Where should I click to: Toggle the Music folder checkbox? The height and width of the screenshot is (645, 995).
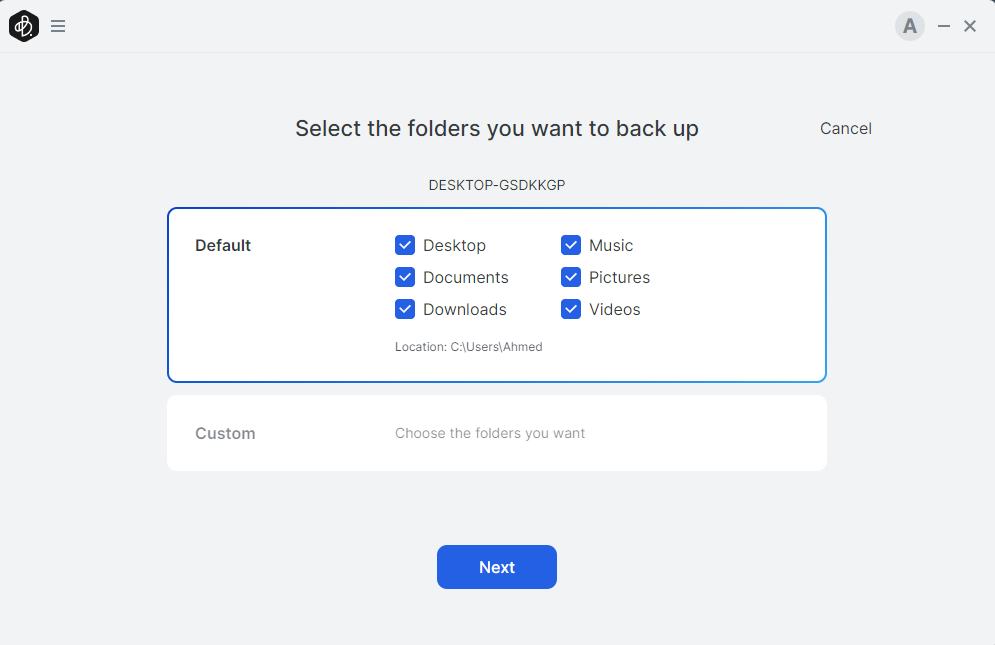coord(571,245)
